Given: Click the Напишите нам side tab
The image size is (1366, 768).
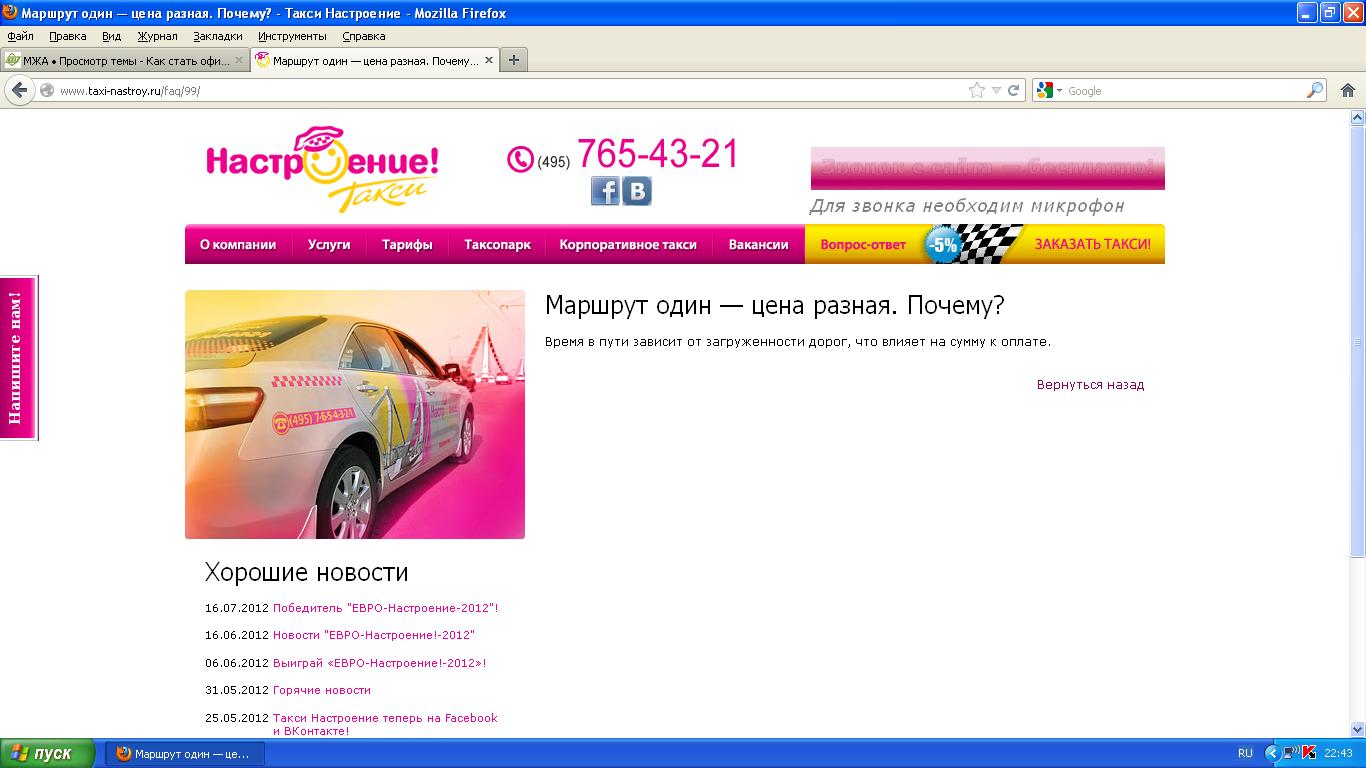Looking at the screenshot, I should click(x=17, y=357).
